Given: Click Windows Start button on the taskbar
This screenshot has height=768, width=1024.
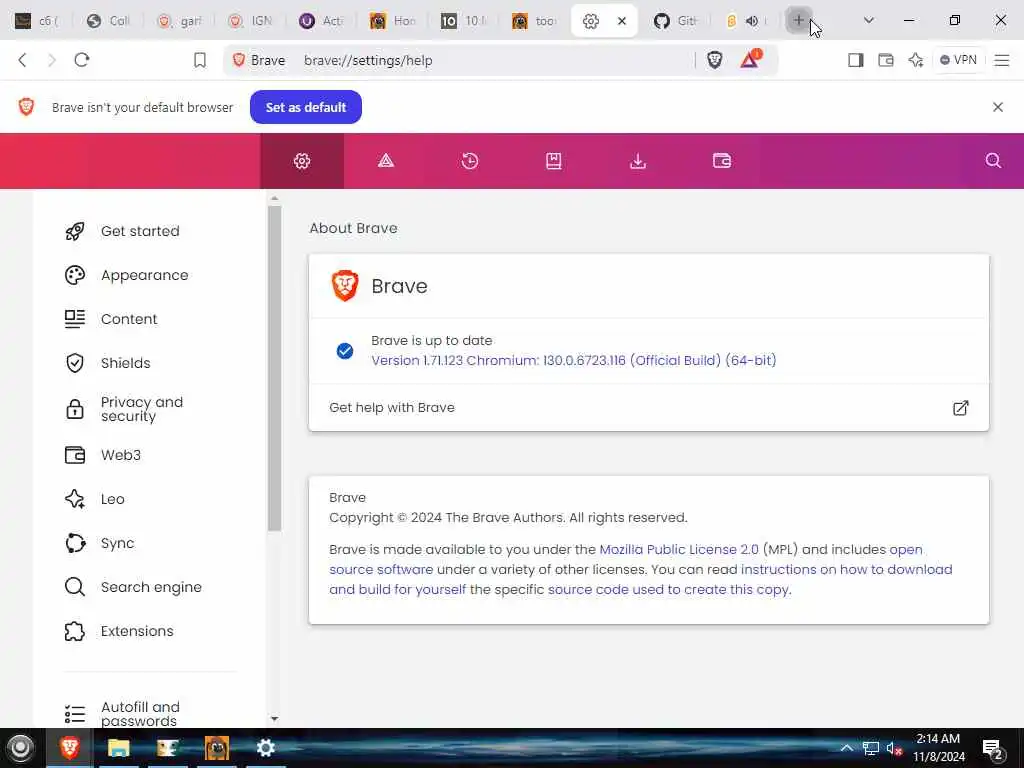Looking at the screenshot, I should click(20, 748).
